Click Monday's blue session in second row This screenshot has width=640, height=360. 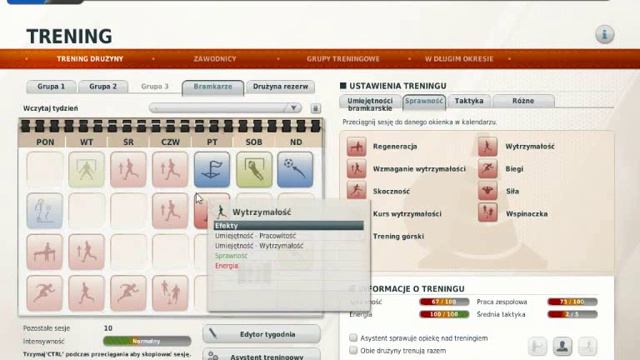click(x=44, y=211)
